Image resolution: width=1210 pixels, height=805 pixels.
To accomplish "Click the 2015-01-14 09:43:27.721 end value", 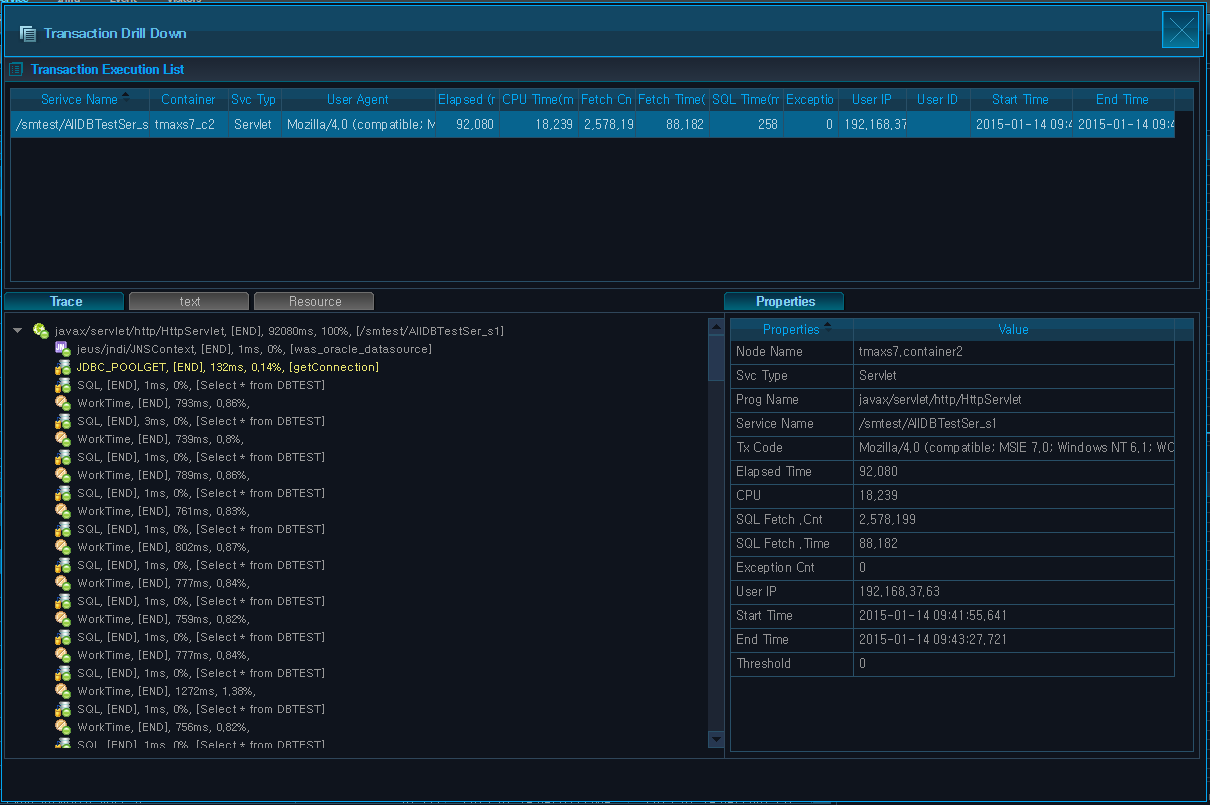I will coord(933,640).
